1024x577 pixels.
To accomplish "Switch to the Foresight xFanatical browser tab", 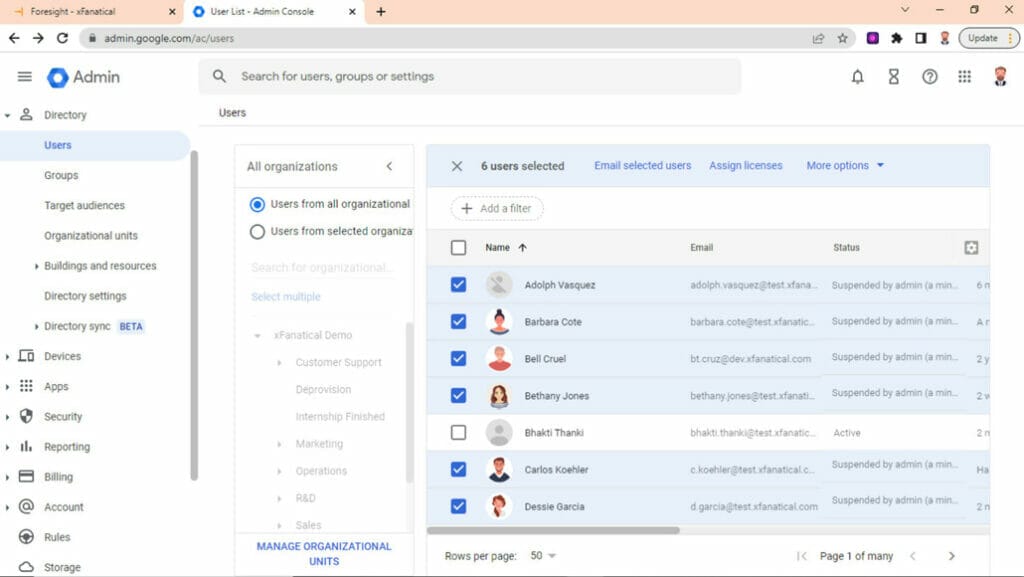I will (75, 12).
